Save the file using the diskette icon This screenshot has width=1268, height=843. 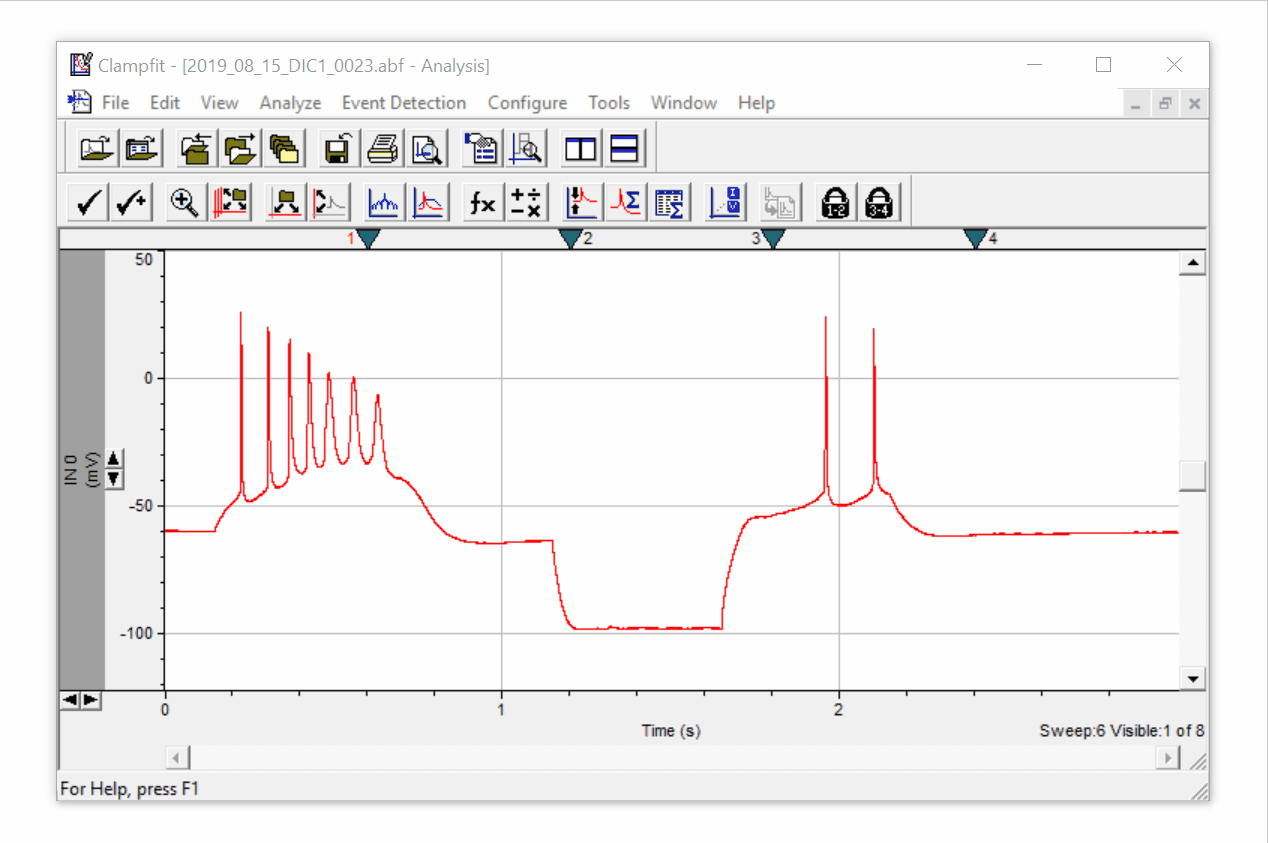coord(337,148)
